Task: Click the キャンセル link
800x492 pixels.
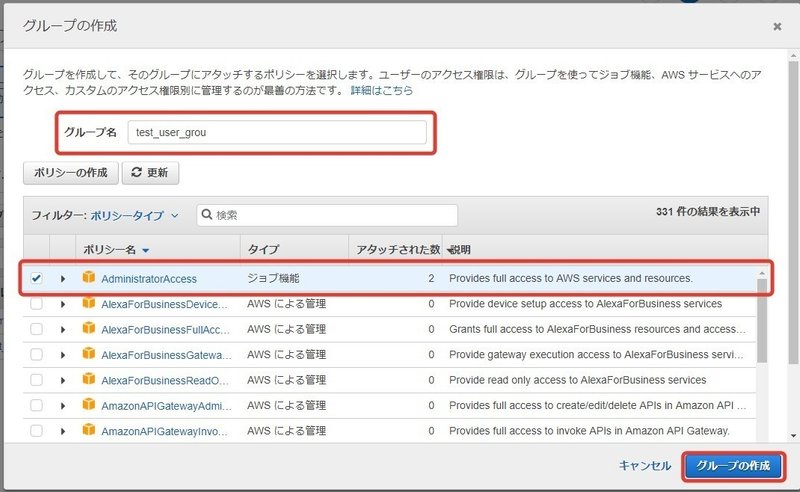Action: [645, 465]
